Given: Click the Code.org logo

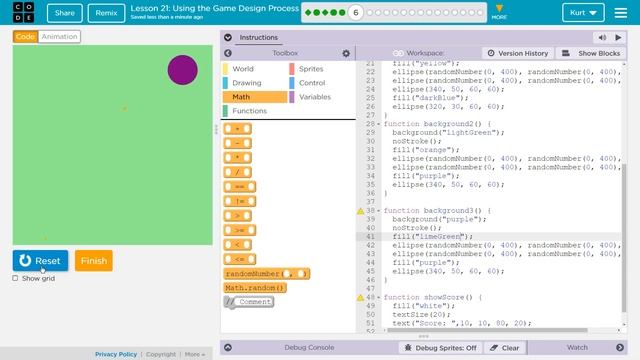Looking at the screenshot, I should (x=23, y=12).
